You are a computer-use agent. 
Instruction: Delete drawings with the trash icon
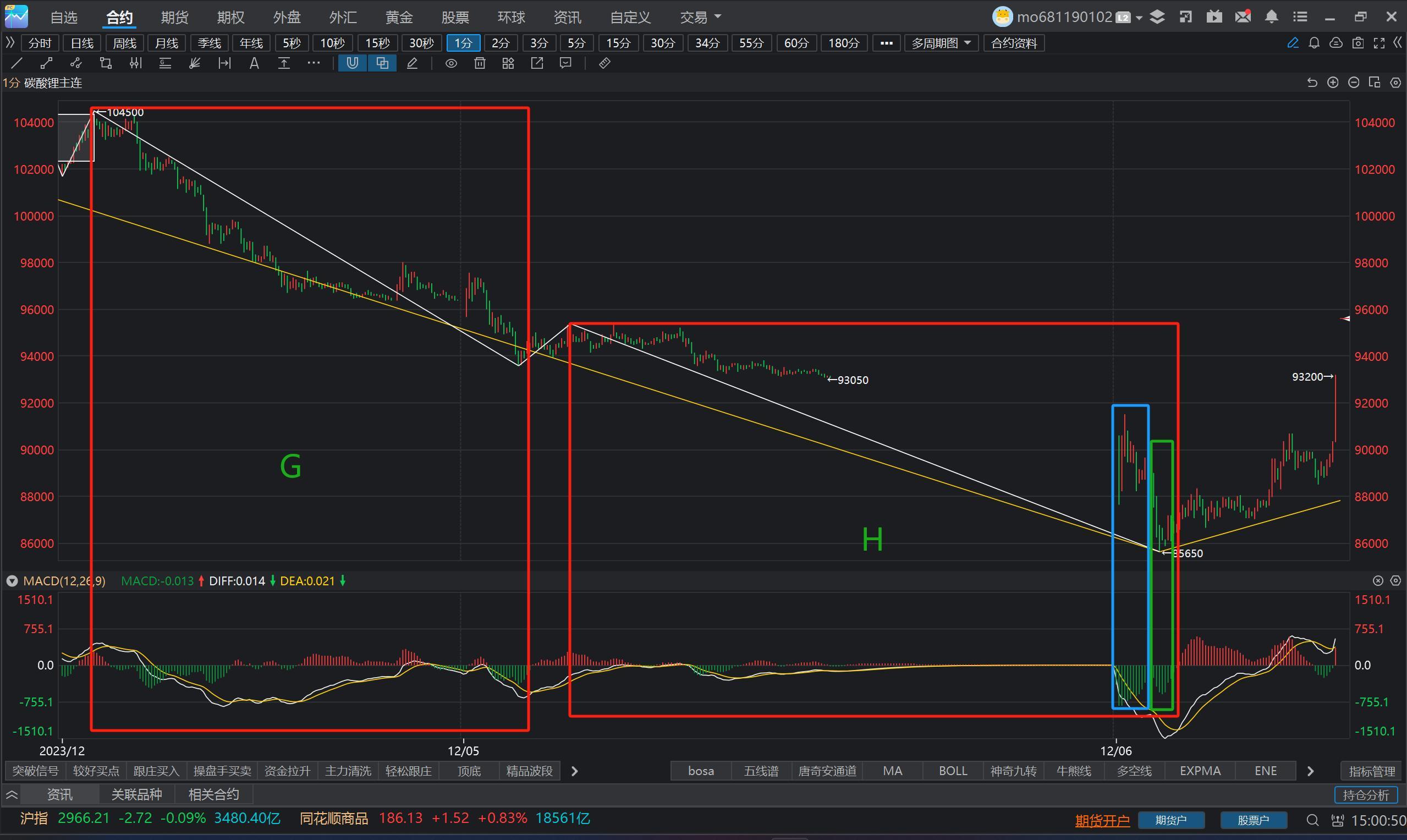coord(480,63)
